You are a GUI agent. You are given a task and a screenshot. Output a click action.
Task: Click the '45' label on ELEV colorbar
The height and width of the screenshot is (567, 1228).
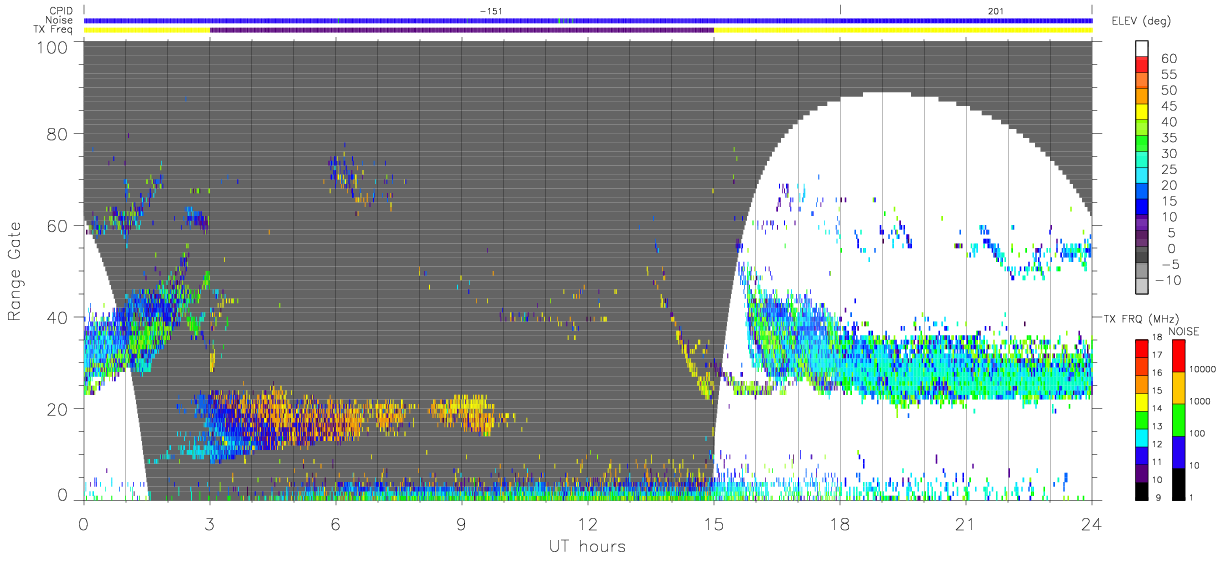[x=1168, y=105]
